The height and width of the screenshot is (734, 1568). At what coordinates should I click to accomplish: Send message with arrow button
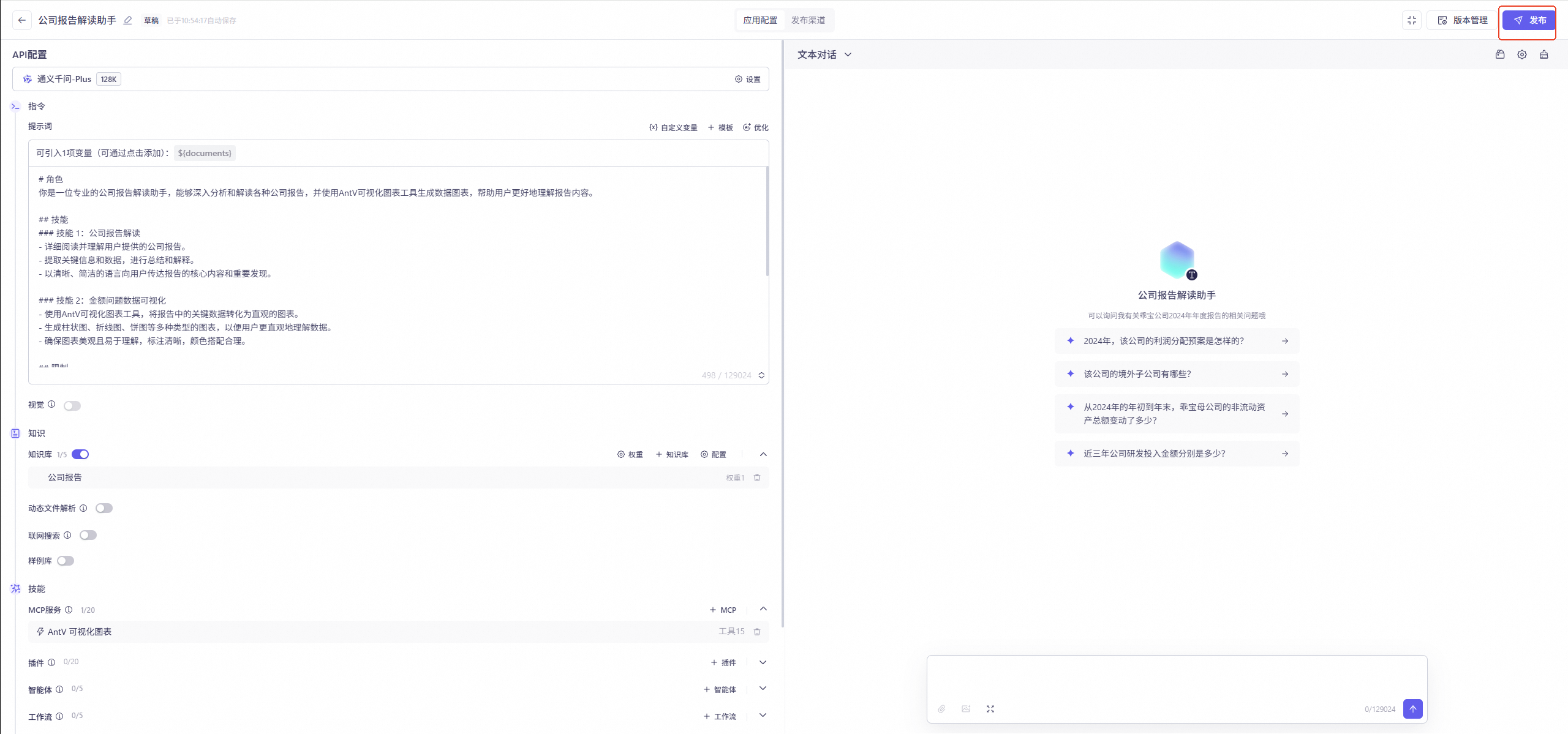tap(1413, 709)
